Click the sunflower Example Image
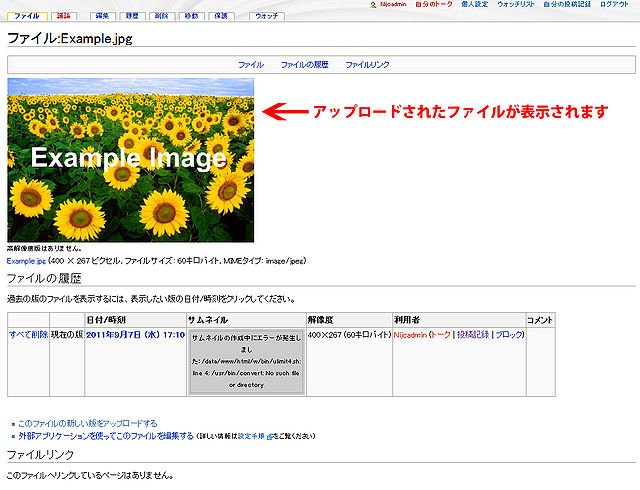The height and width of the screenshot is (490, 640). coord(130,160)
